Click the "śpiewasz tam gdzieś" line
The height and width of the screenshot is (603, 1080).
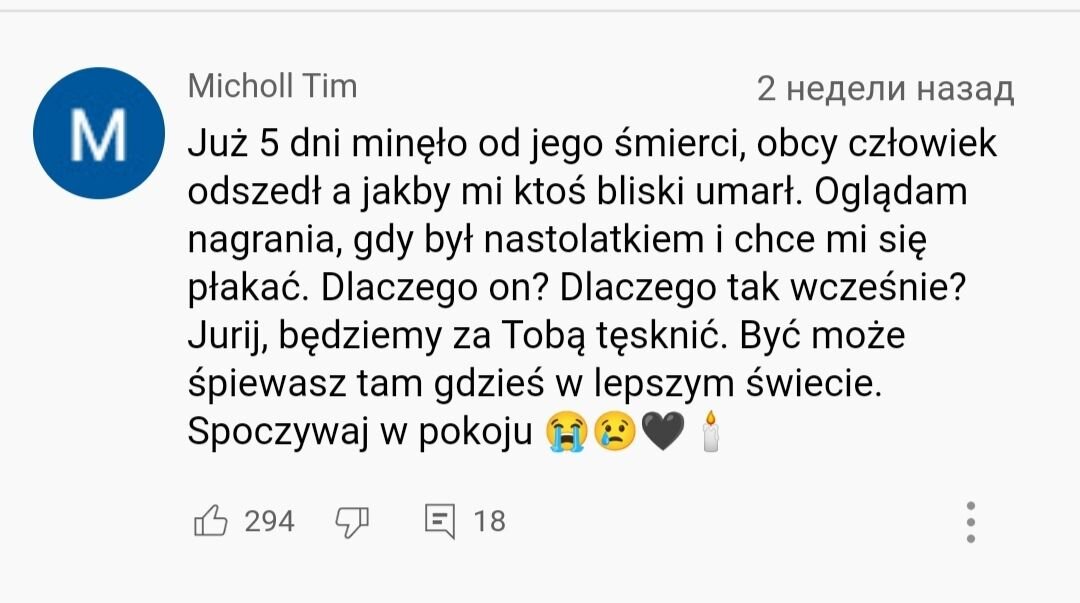click(534, 384)
